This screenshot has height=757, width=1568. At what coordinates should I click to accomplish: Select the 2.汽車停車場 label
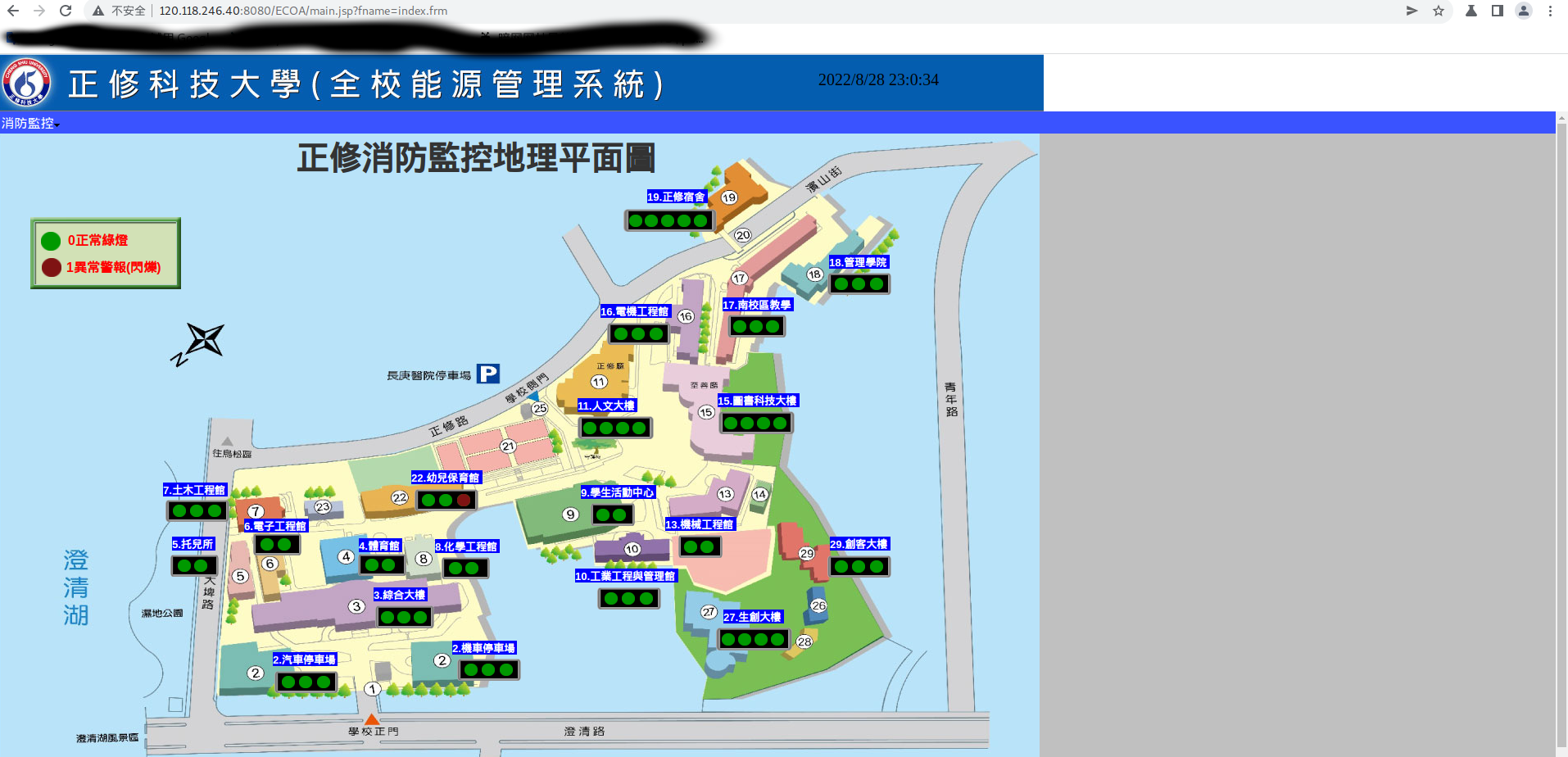click(305, 660)
